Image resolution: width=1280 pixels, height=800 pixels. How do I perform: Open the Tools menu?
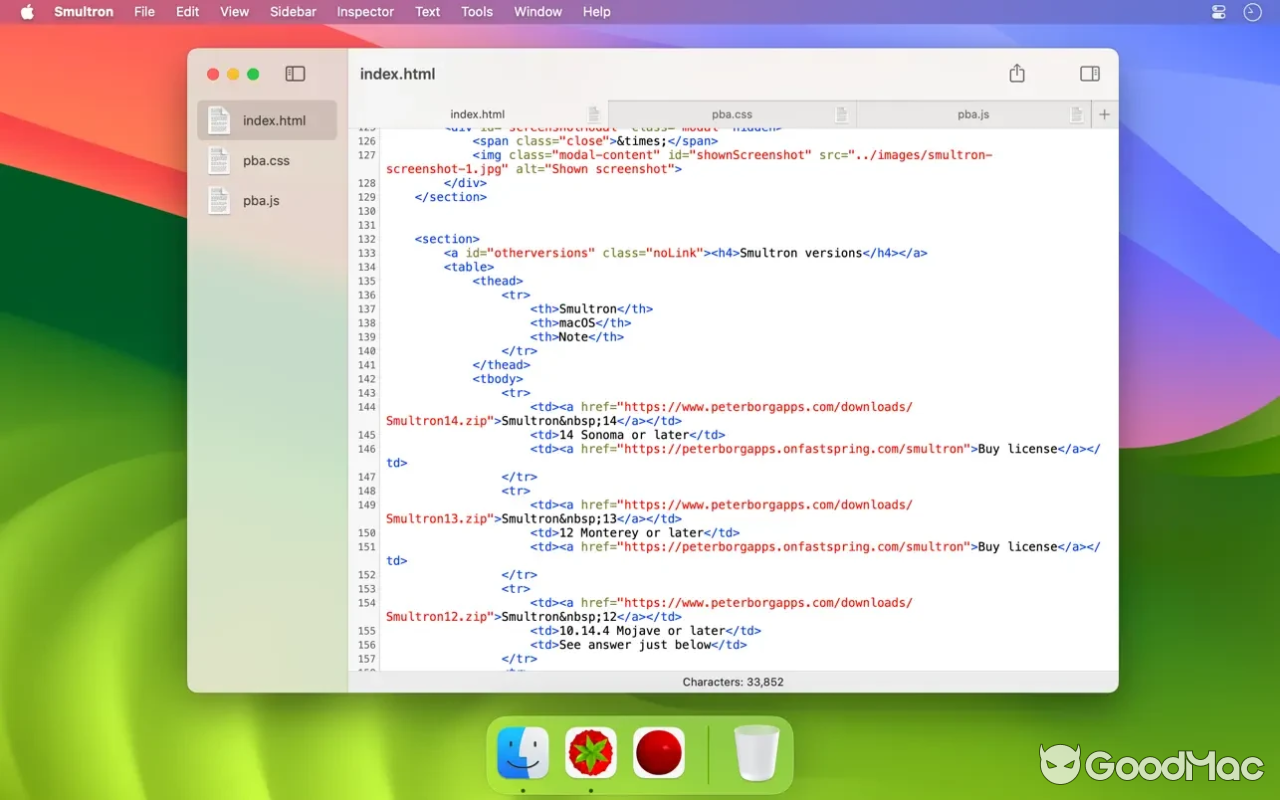pyautogui.click(x=476, y=12)
